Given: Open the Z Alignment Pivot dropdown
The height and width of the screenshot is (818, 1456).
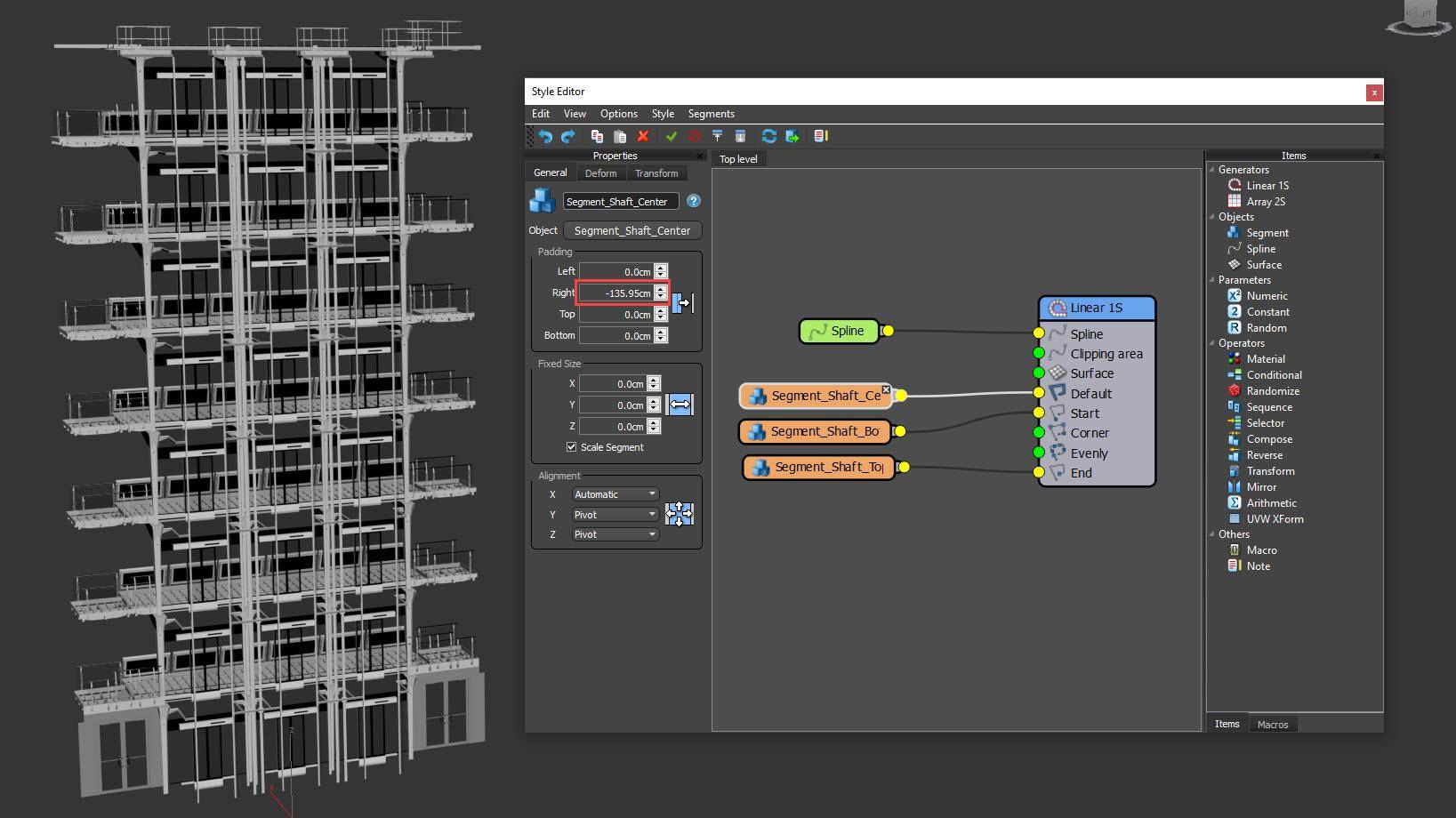Looking at the screenshot, I should pos(615,533).
